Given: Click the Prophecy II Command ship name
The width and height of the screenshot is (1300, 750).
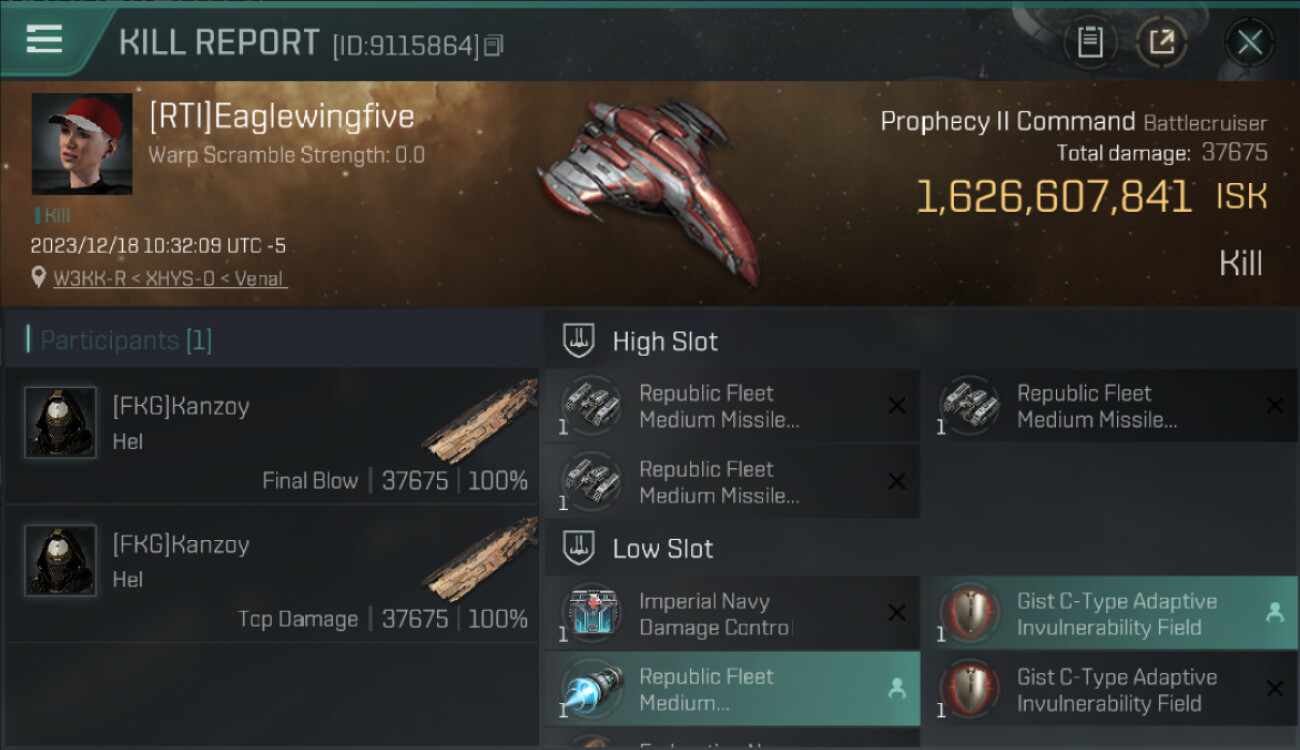Looking at the screenshot, I should pos(1008,122).
